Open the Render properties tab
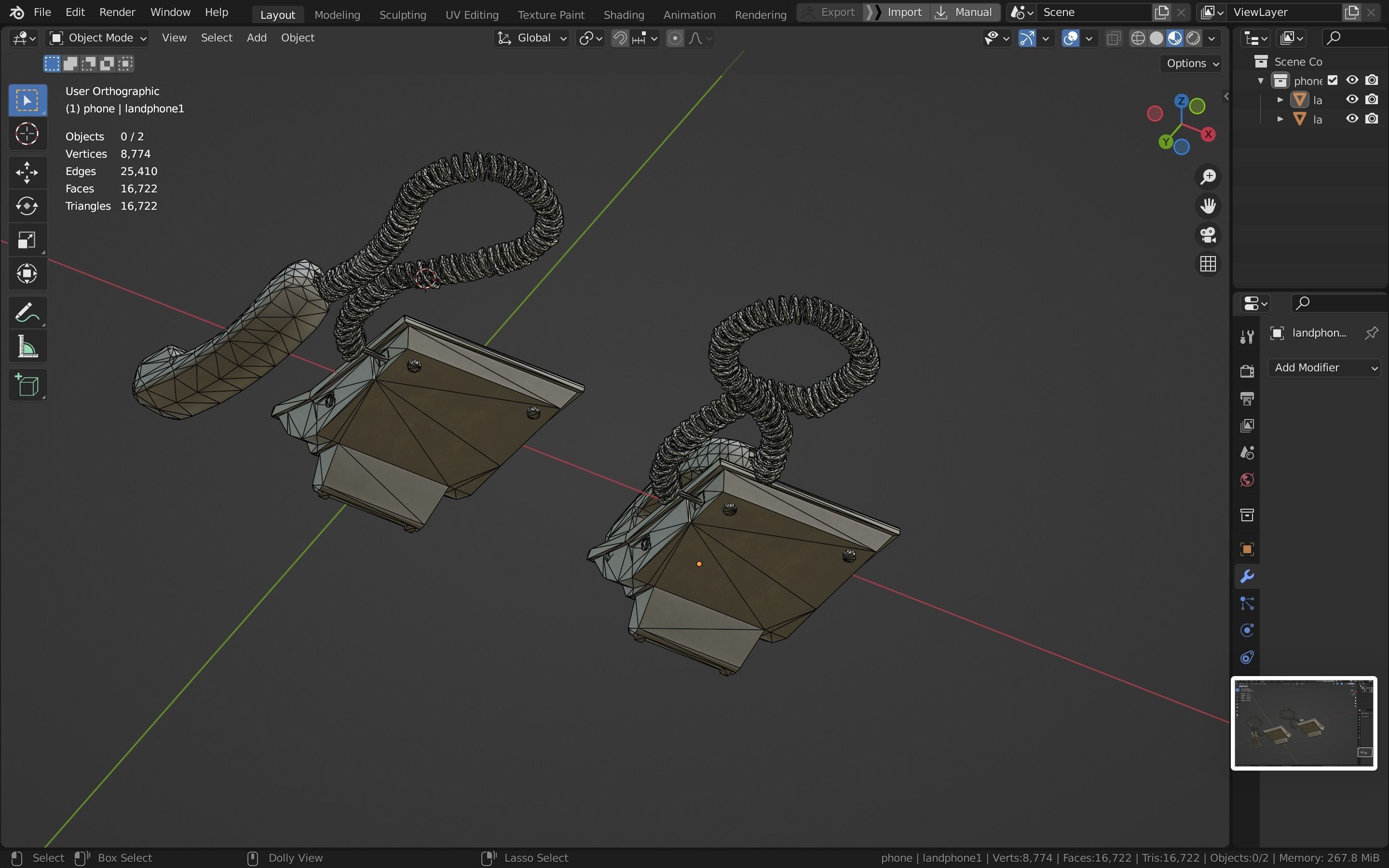This screenshot has height=868, width=1389. click(x=1247, y=371)
